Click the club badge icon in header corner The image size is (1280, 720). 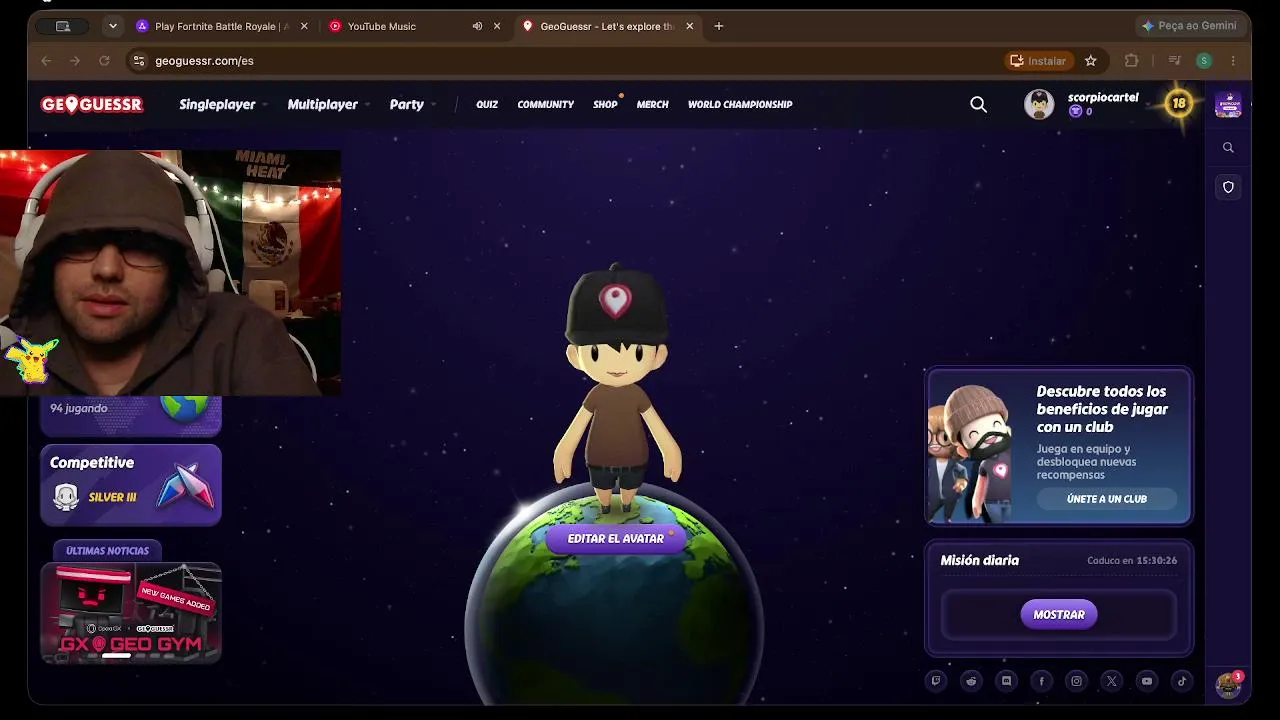pyautogui.click(x=1228, y=104)
